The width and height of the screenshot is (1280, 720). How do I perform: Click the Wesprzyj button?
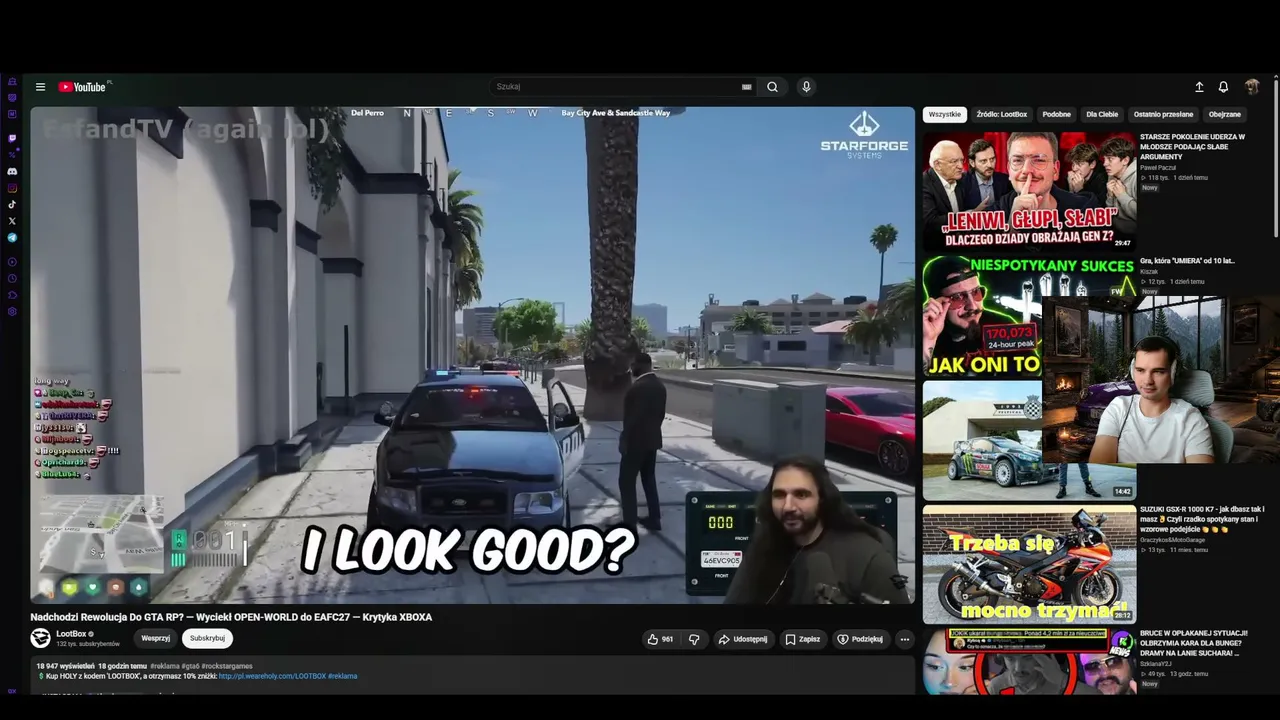(155, 638)
